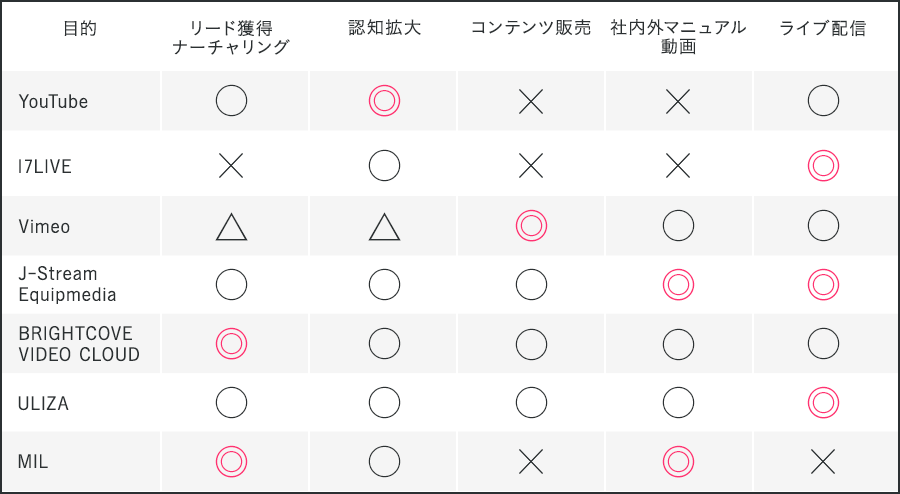
Task: Click J-Stream's double circle under 社内外マニュアル動画
Action: point(678,285)
